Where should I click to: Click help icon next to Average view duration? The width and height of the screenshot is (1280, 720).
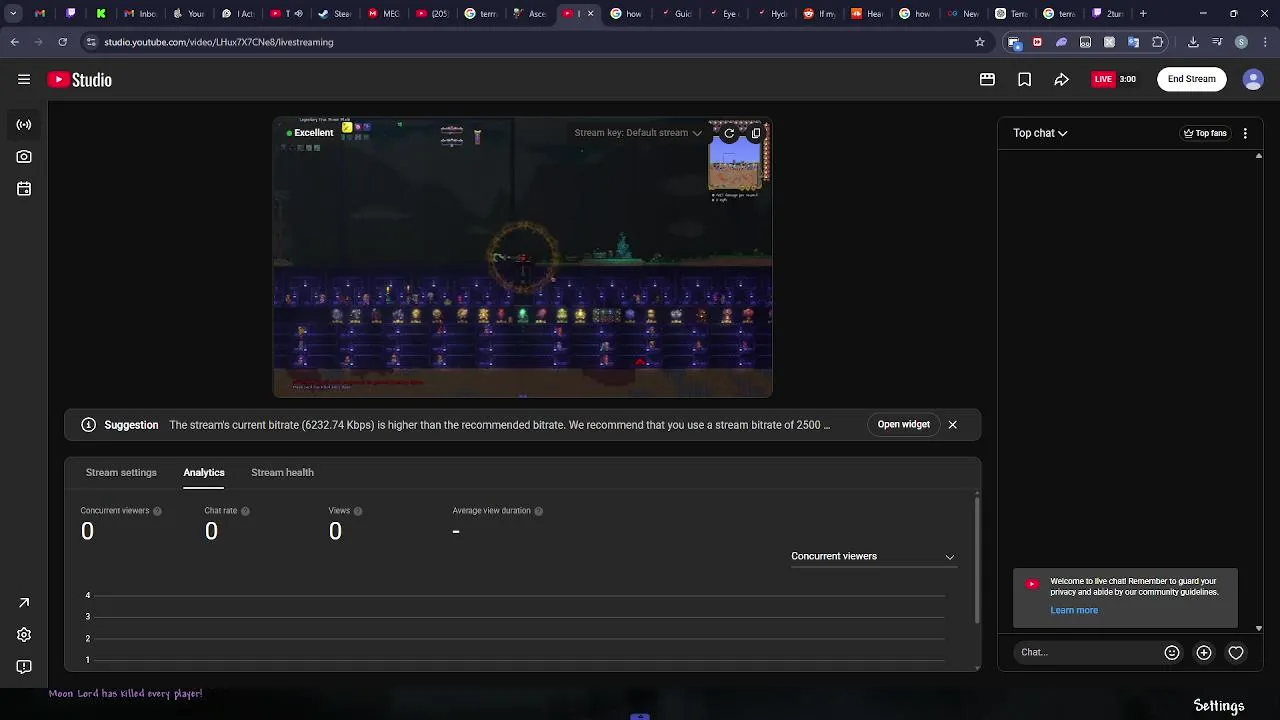539,511
